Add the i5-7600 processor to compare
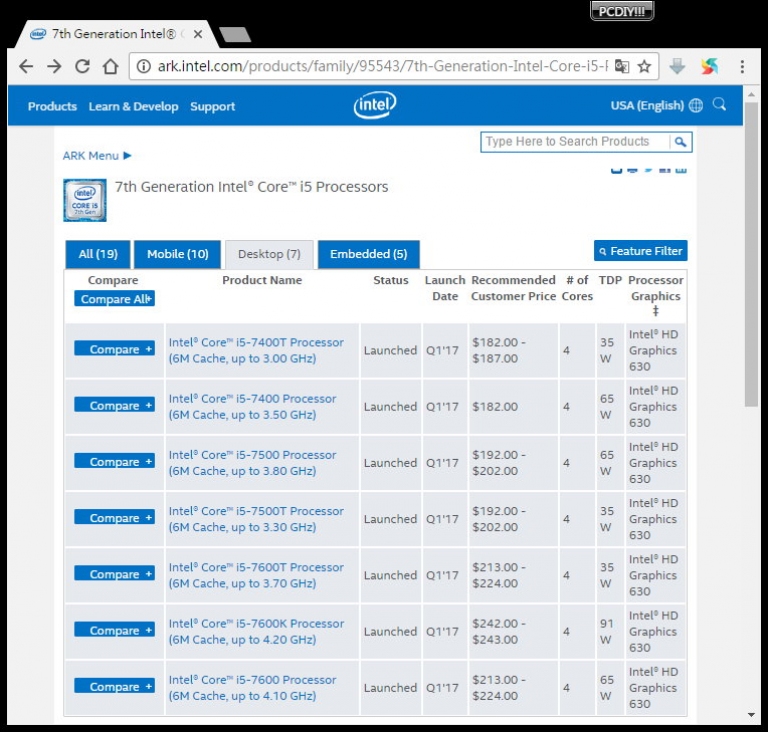Viewport: 768px width, 732px height. [115, 687]
